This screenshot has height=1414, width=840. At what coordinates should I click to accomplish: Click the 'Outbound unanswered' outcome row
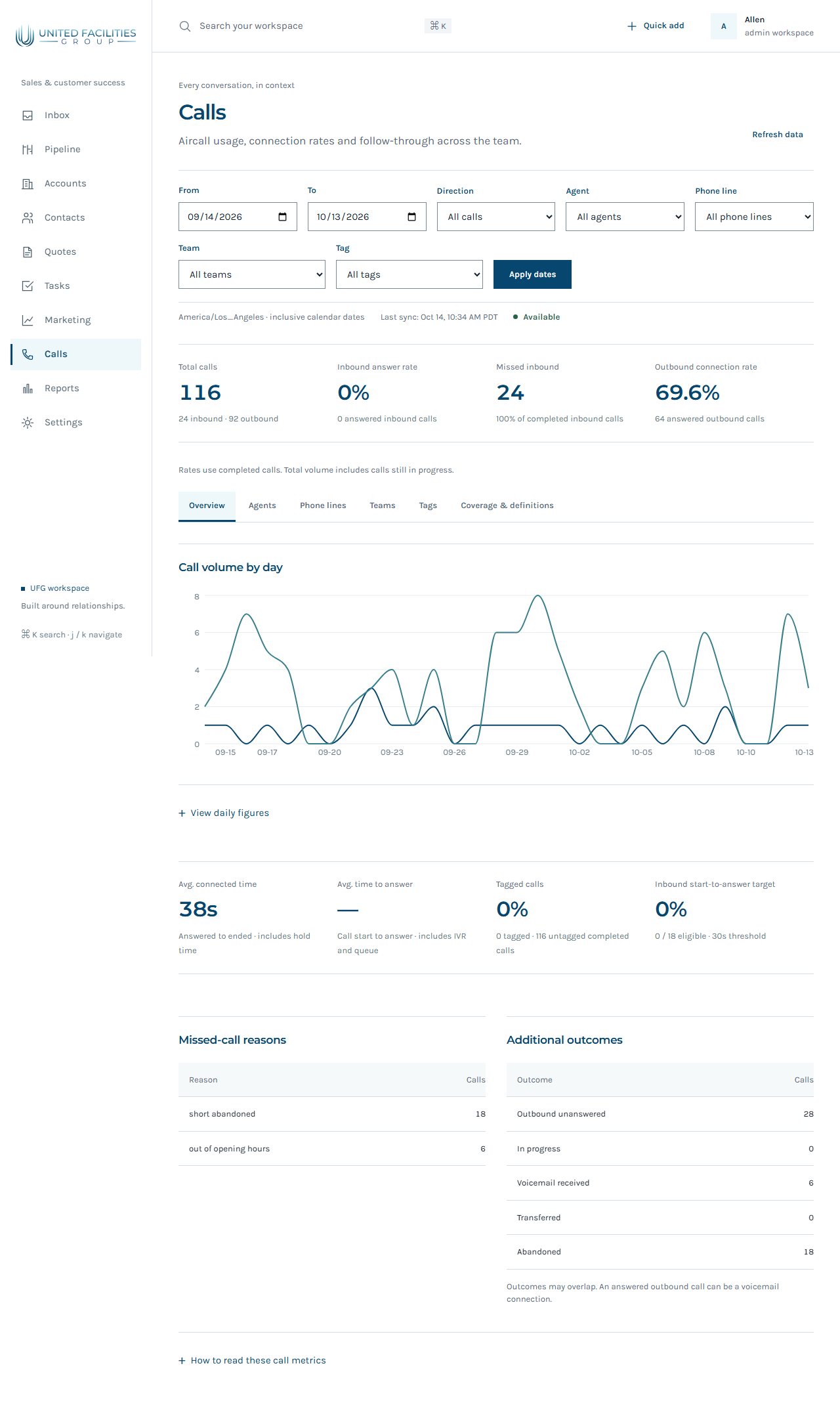pyautogui.click(x=660, y=1114)
